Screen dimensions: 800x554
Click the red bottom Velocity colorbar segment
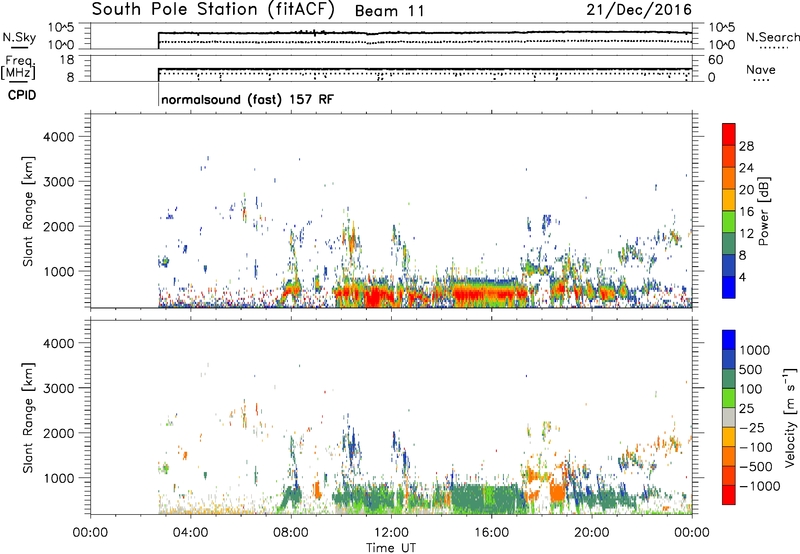(x=729, y=495)
